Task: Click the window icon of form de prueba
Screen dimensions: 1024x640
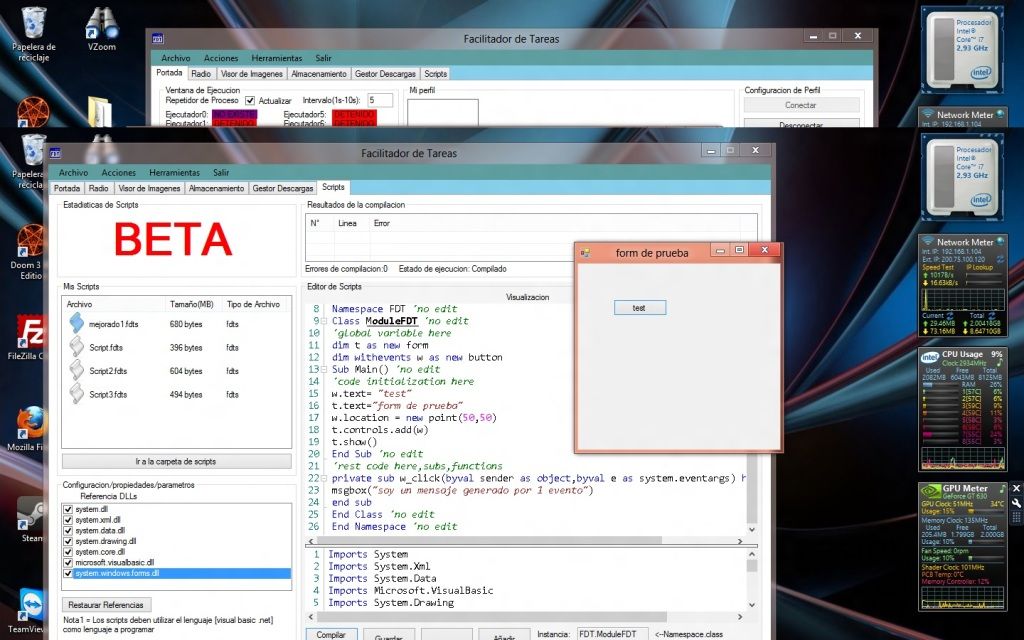Action: coord(585,253)
